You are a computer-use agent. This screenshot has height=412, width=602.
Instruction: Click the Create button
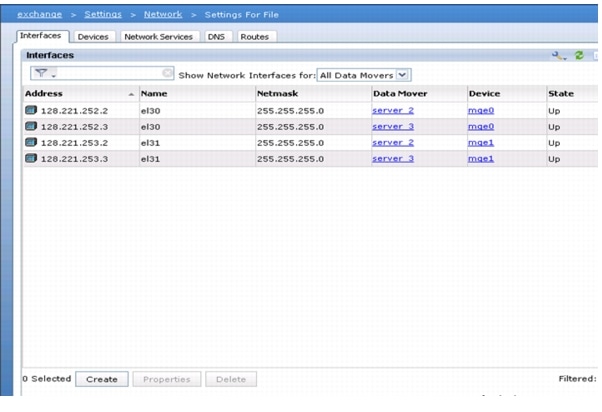(101, 379)
